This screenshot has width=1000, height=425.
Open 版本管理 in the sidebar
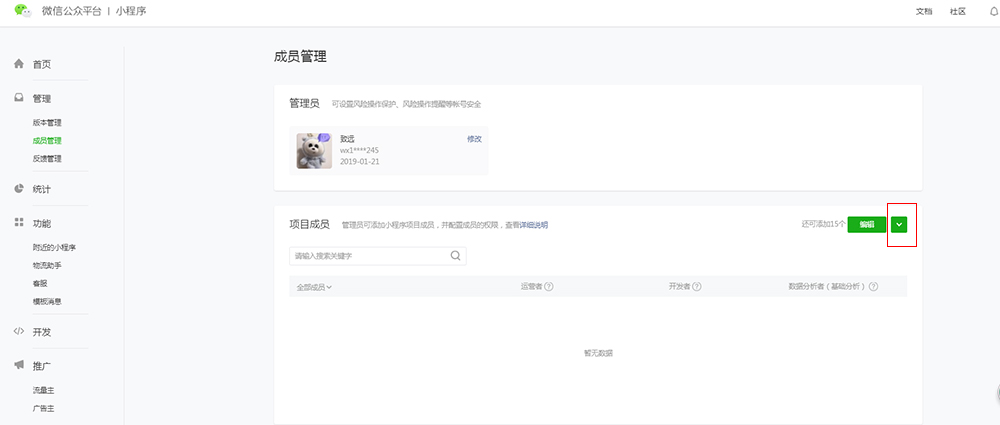tap(47, 123)
